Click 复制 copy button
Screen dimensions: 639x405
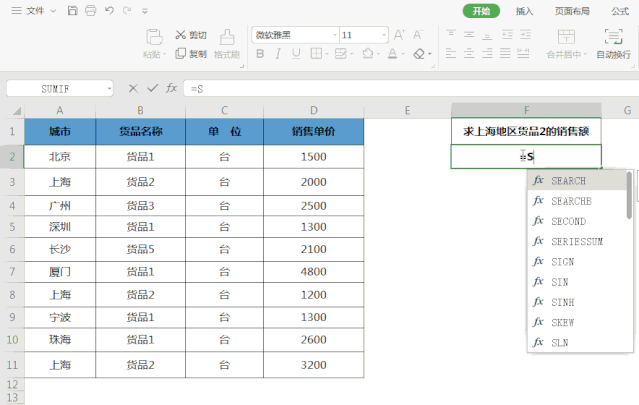click(x=191, y=54)
